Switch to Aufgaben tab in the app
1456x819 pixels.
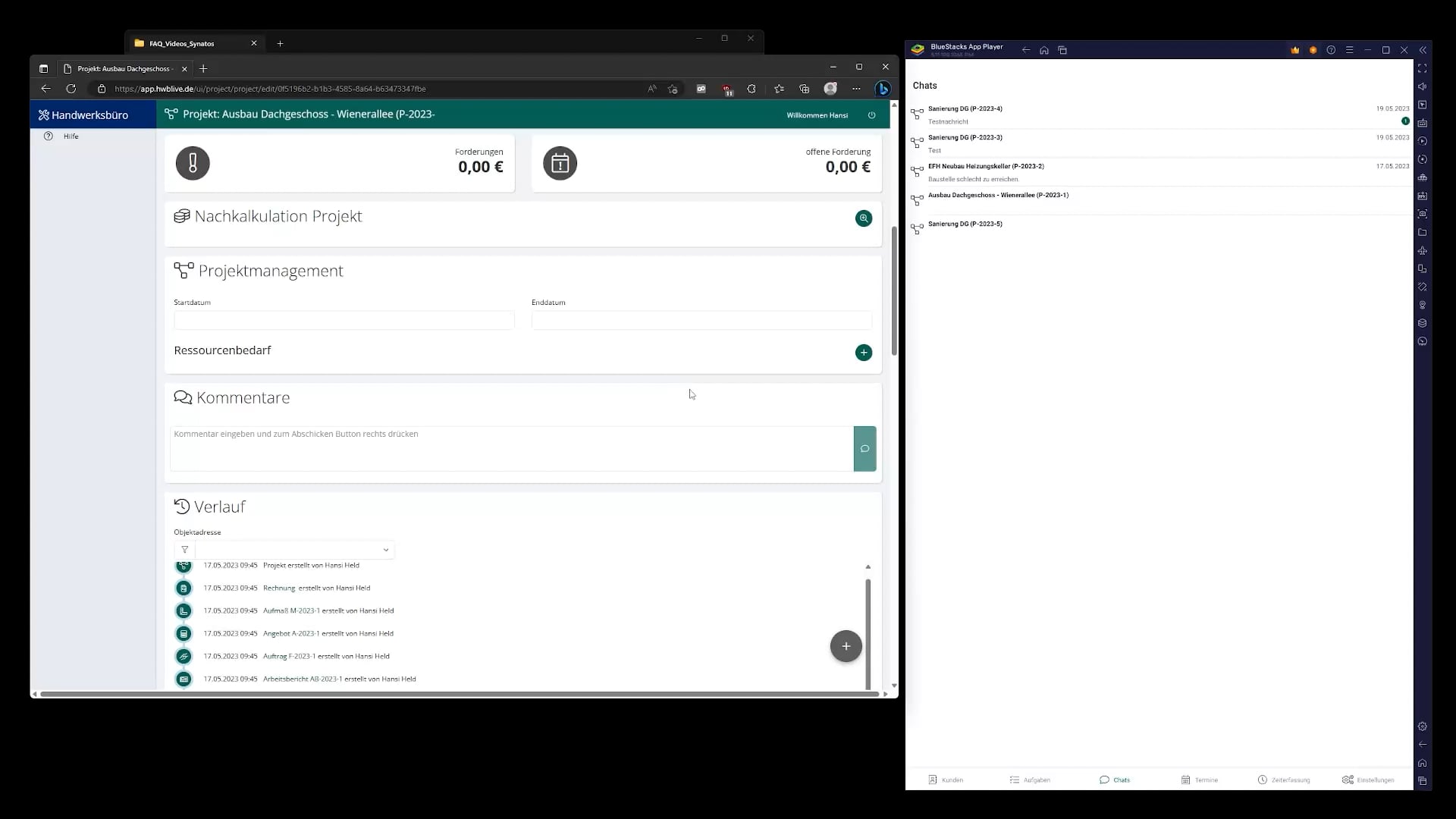point(1030,780)
